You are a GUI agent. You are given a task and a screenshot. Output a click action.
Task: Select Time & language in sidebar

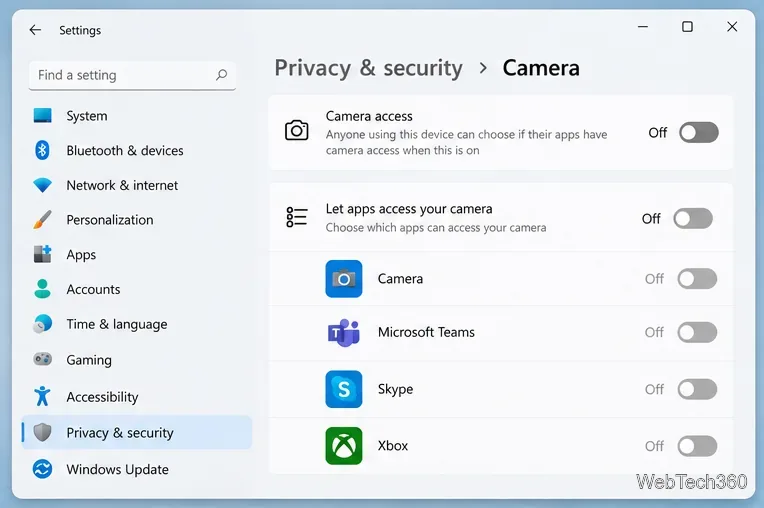(x=137, y=324)
